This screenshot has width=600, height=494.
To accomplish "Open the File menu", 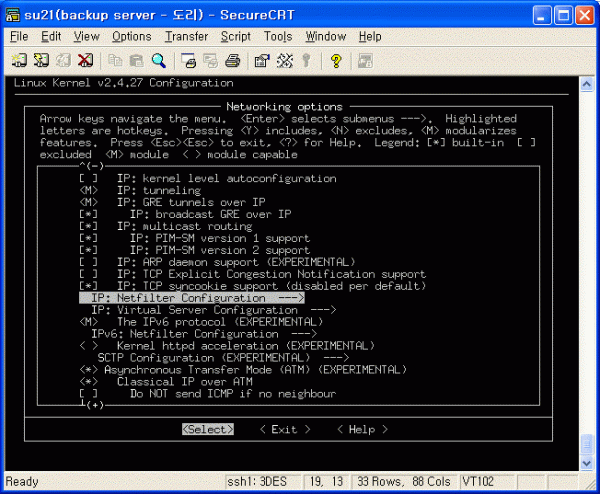I will (19, 36).
